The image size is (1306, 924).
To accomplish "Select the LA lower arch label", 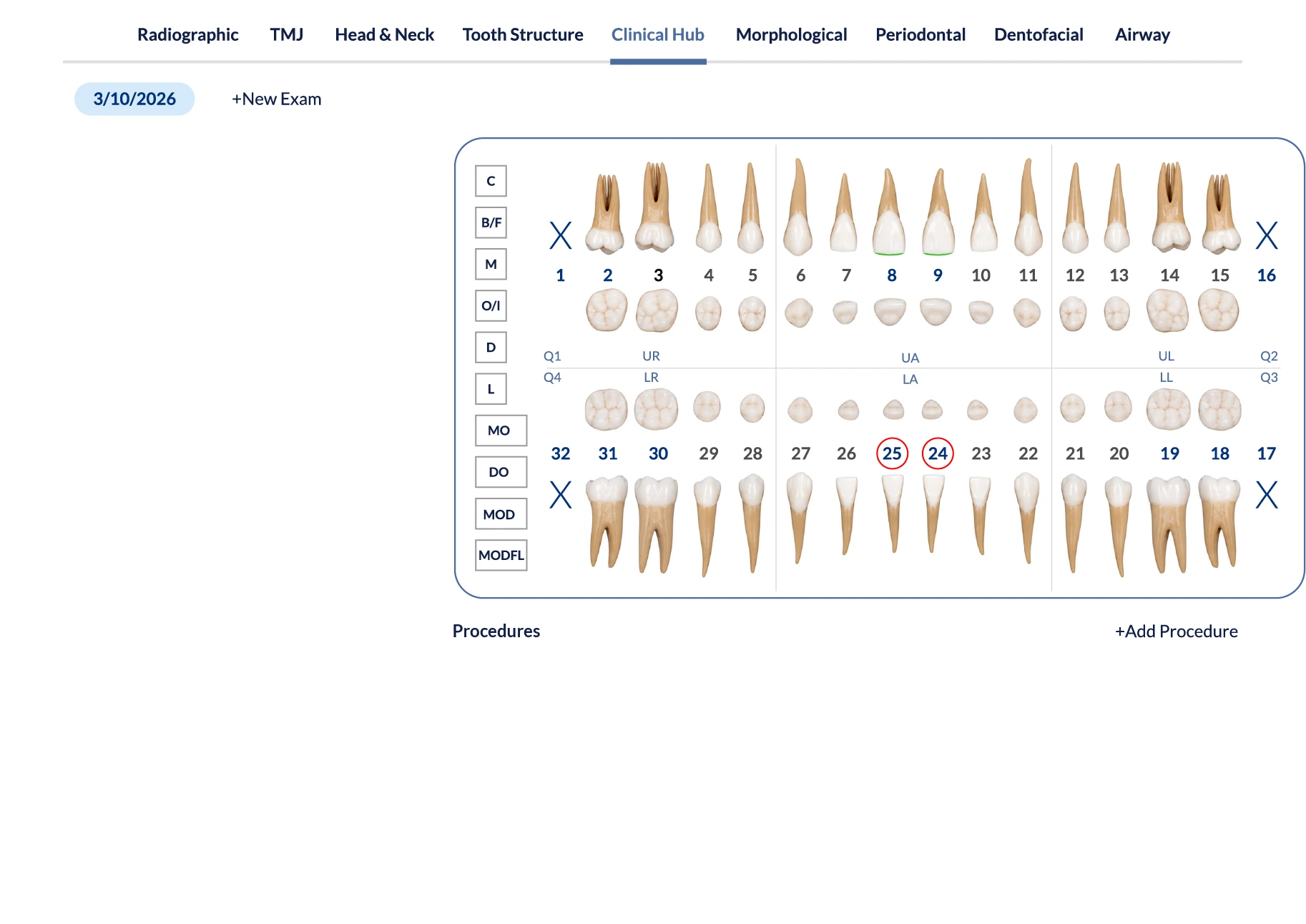I will click(x=910, y=379).
